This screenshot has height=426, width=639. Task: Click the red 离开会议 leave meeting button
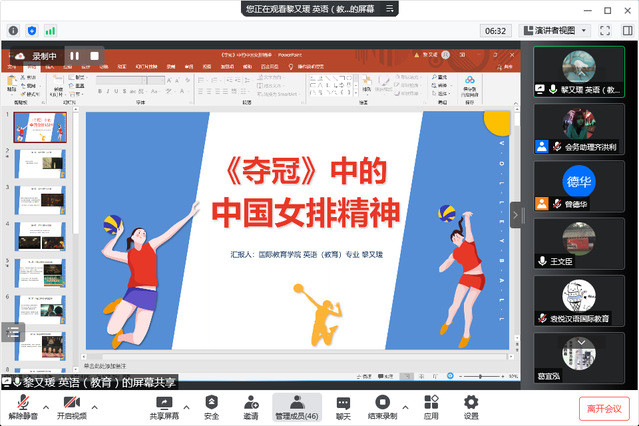(x=605, y=407)
